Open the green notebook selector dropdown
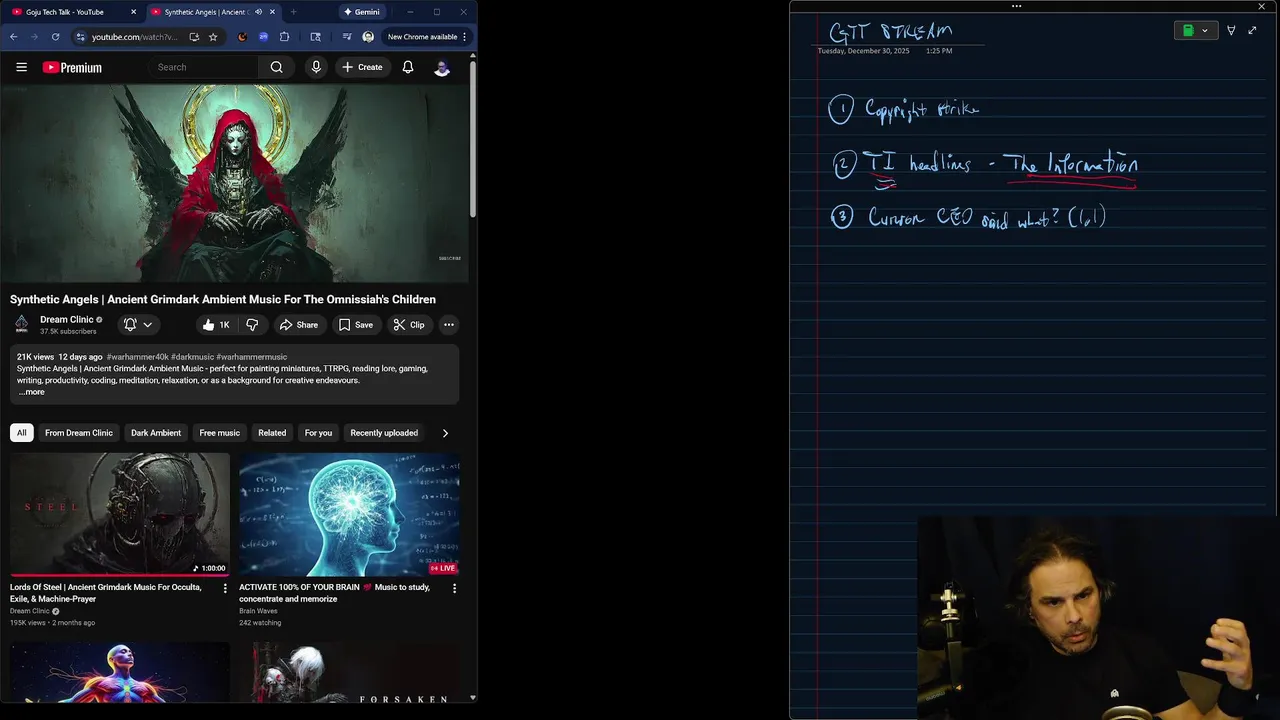The image size is (1280, 720). tap(1196, 31)
